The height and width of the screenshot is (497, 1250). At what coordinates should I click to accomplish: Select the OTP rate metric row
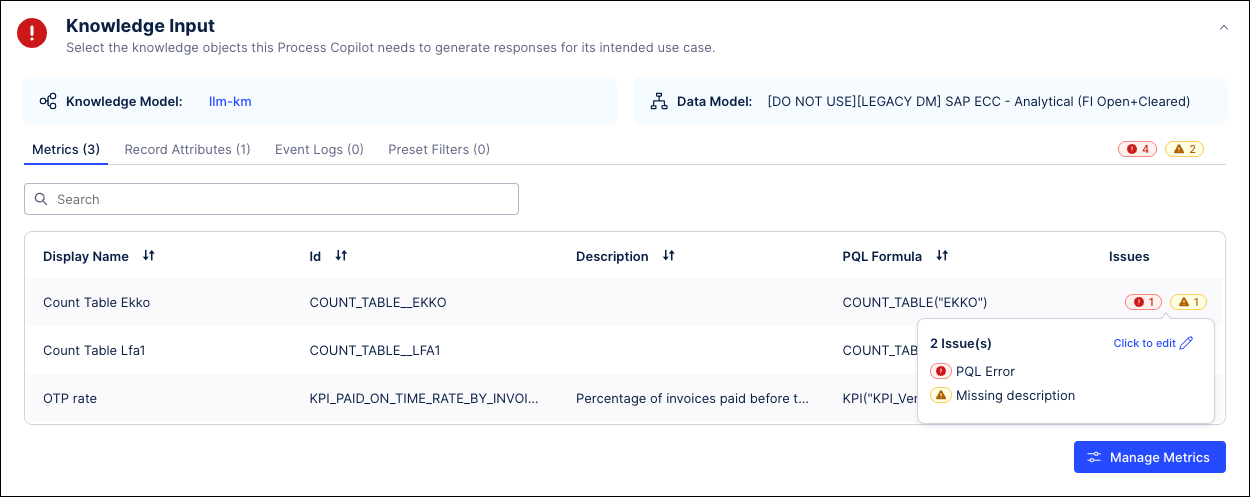coord(624,398)
